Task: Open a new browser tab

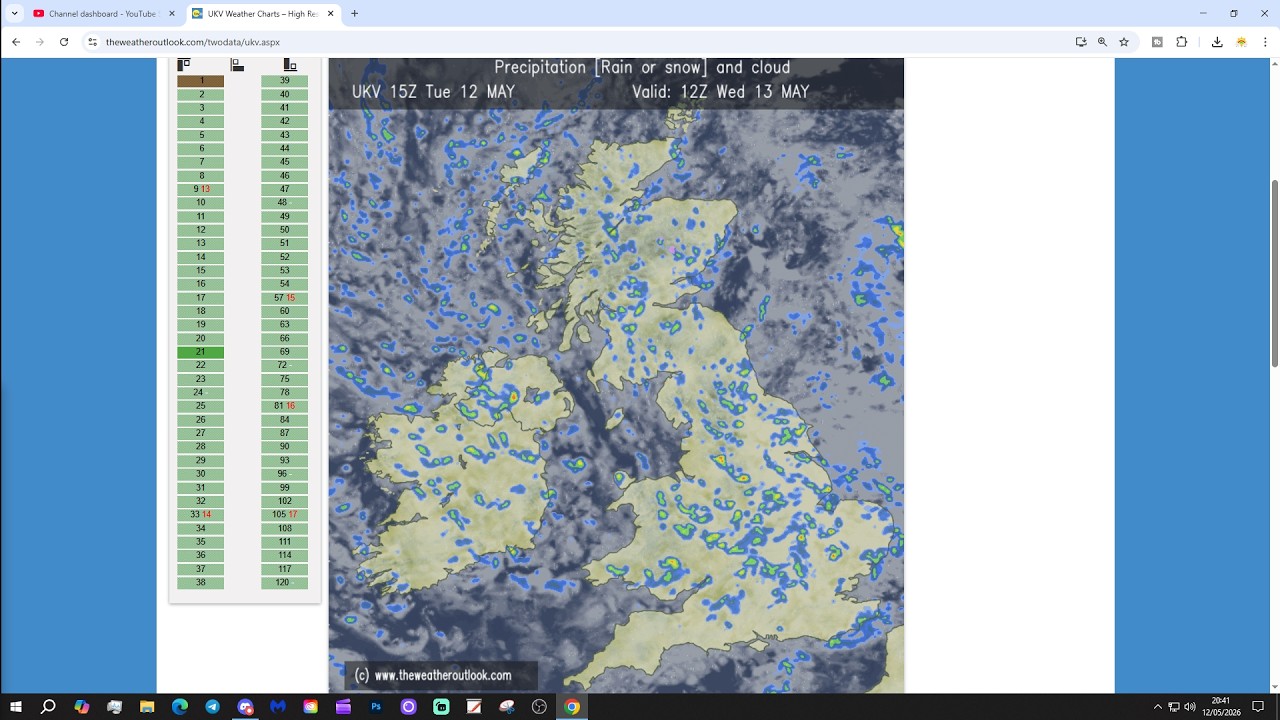Action: 354,14
